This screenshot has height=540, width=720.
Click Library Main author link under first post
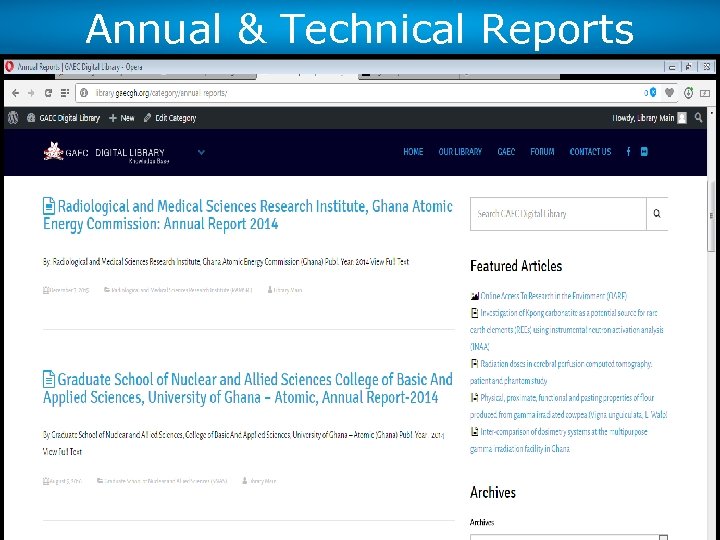click(287, 291)
